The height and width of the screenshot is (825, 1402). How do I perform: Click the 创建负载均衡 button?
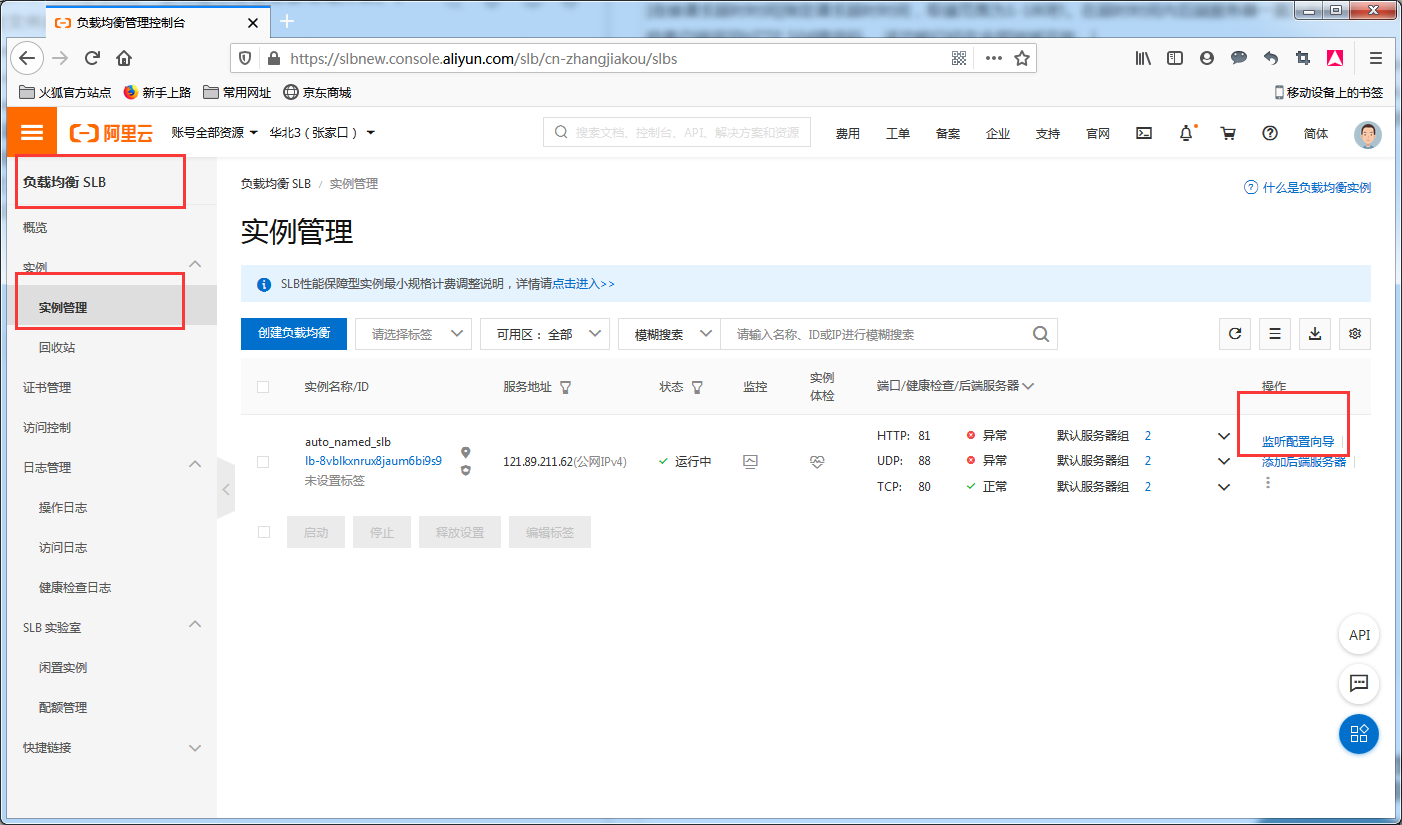coord(293,333)
